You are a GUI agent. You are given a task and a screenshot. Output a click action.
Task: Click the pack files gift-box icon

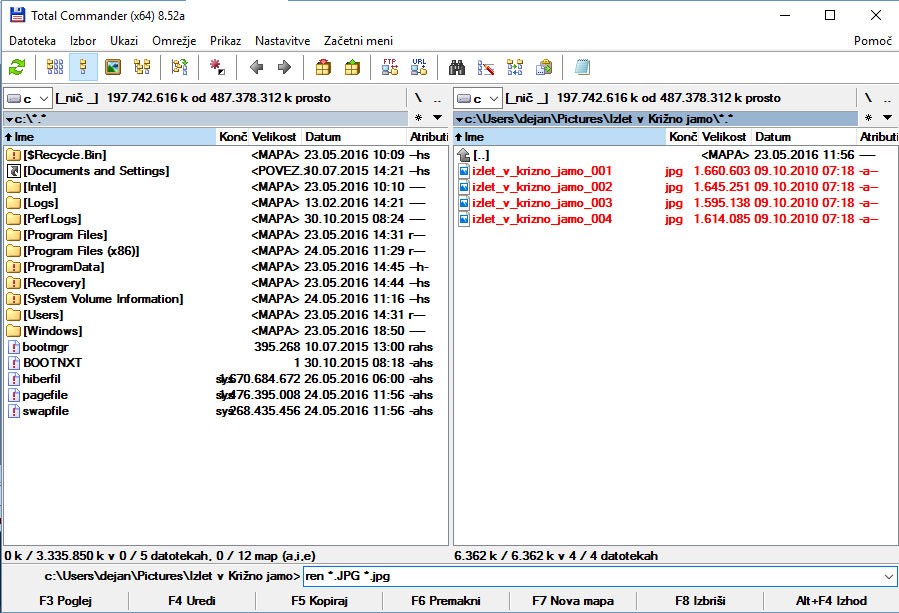pyautogui.click(x=323, y=67)
